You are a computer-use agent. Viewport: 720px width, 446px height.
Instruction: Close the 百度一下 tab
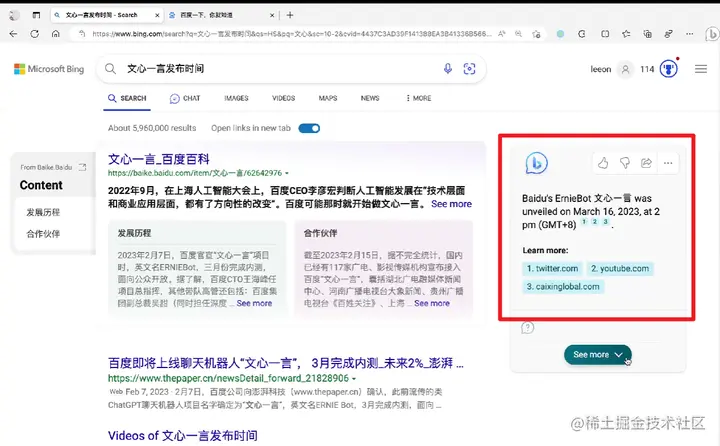(272, 15)
